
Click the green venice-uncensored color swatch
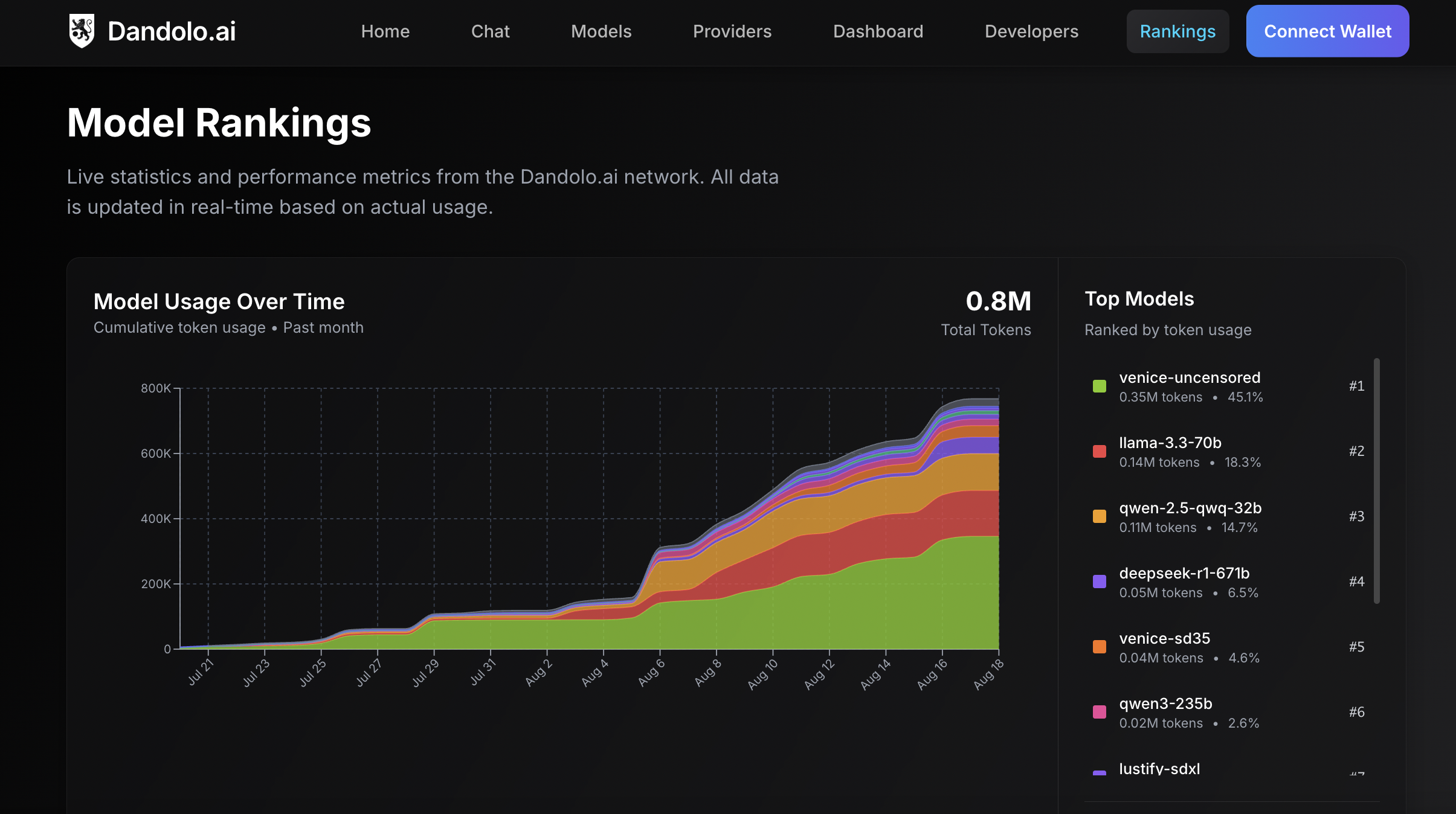pyautogui.click(x=1100, y=386)
